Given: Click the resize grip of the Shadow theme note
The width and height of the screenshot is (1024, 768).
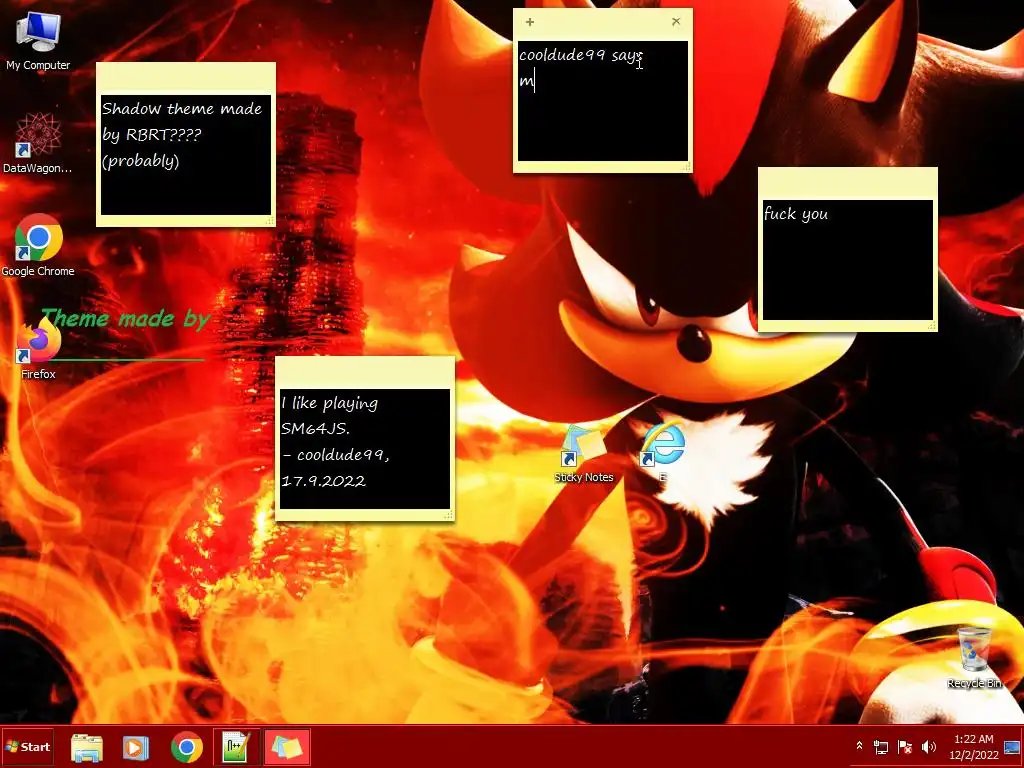Looking at the screenshot, I should [x=270, y=221].
